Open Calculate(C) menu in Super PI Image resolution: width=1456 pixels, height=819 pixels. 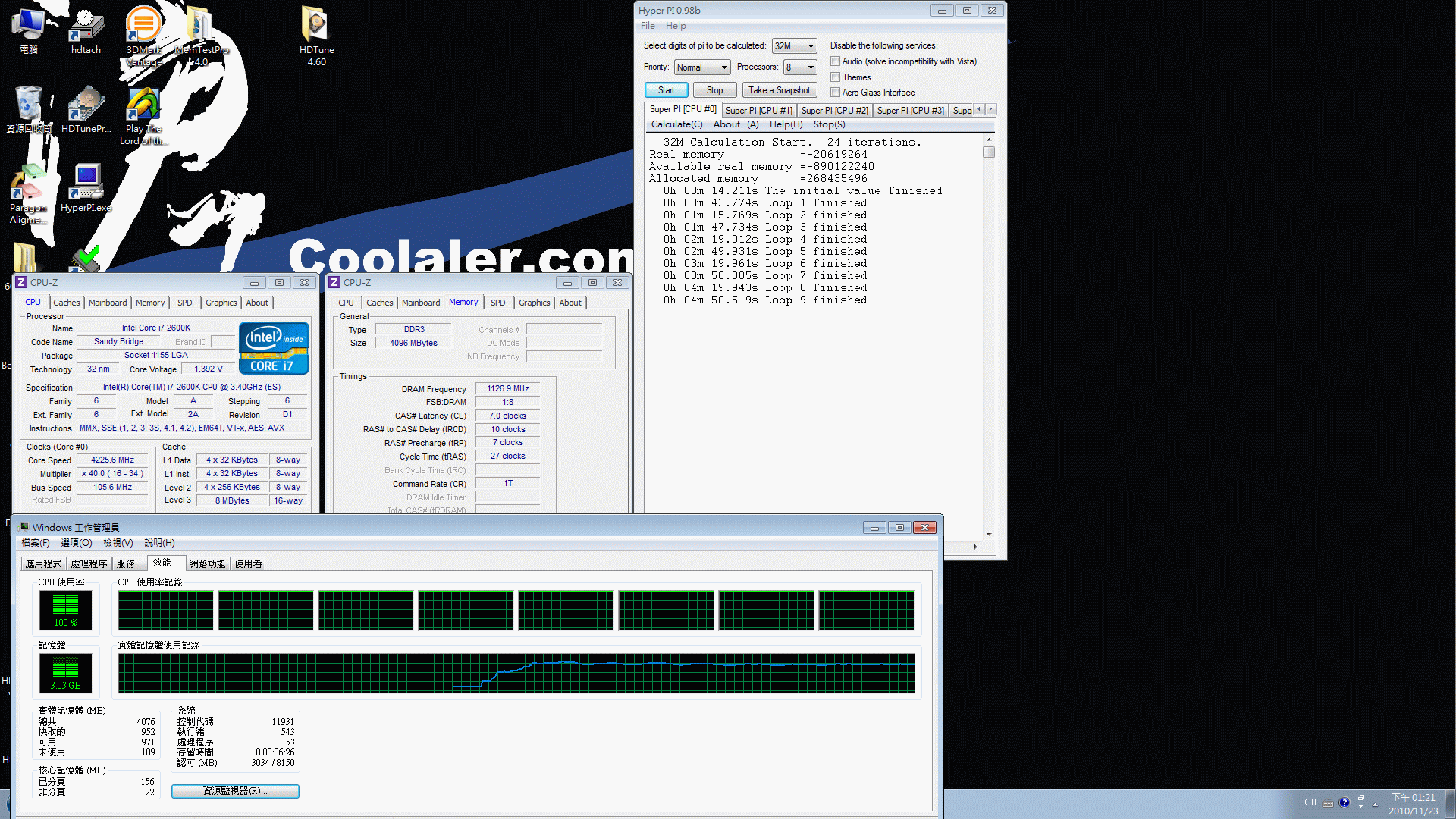(676, 124)
